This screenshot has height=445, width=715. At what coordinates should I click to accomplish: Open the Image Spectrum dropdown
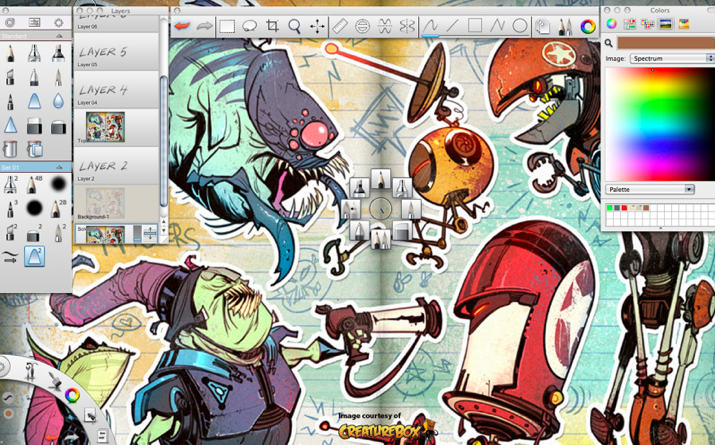click(672, 58)
